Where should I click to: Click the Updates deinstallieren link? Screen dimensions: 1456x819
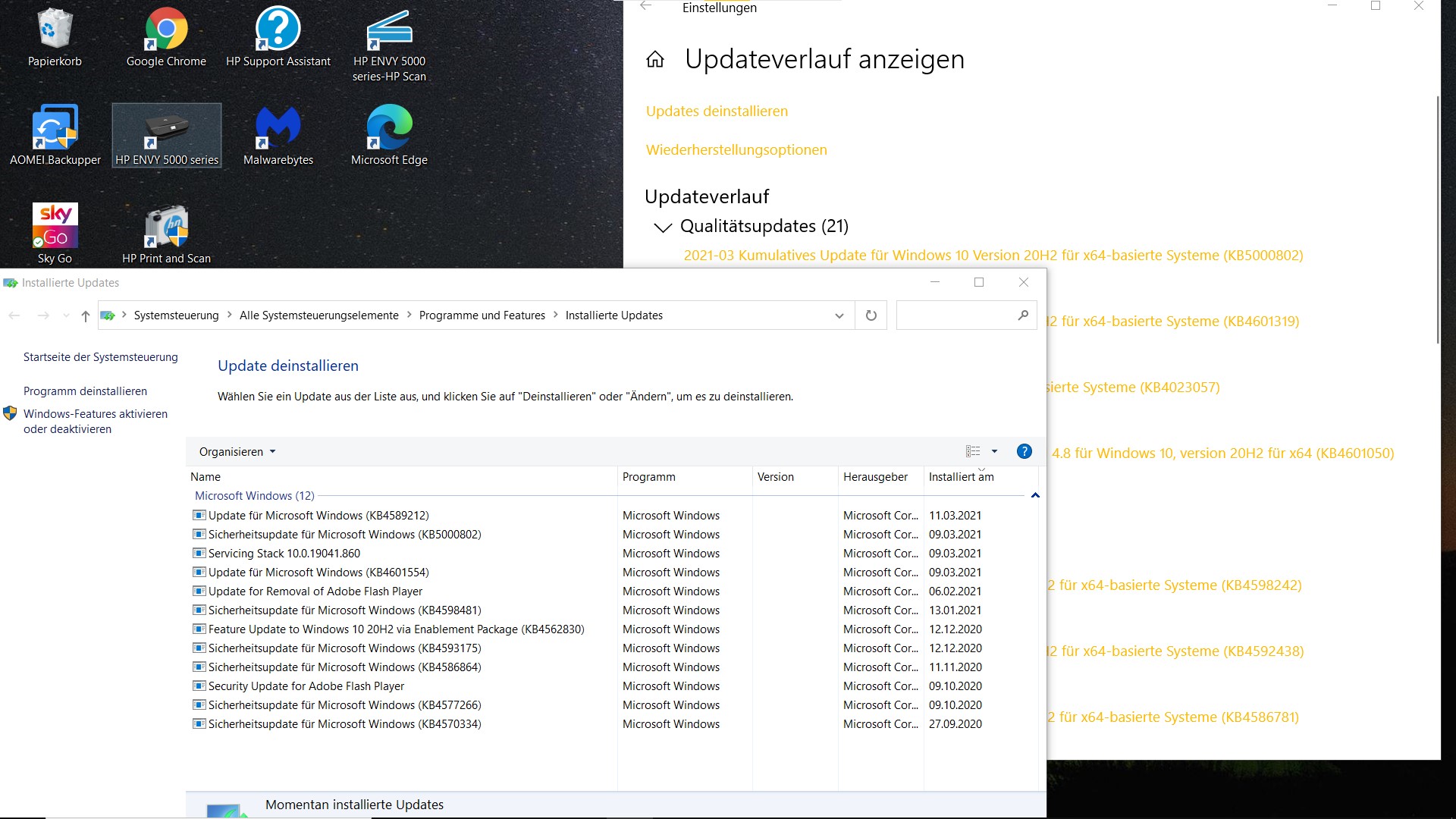click(x=717, y=111)
